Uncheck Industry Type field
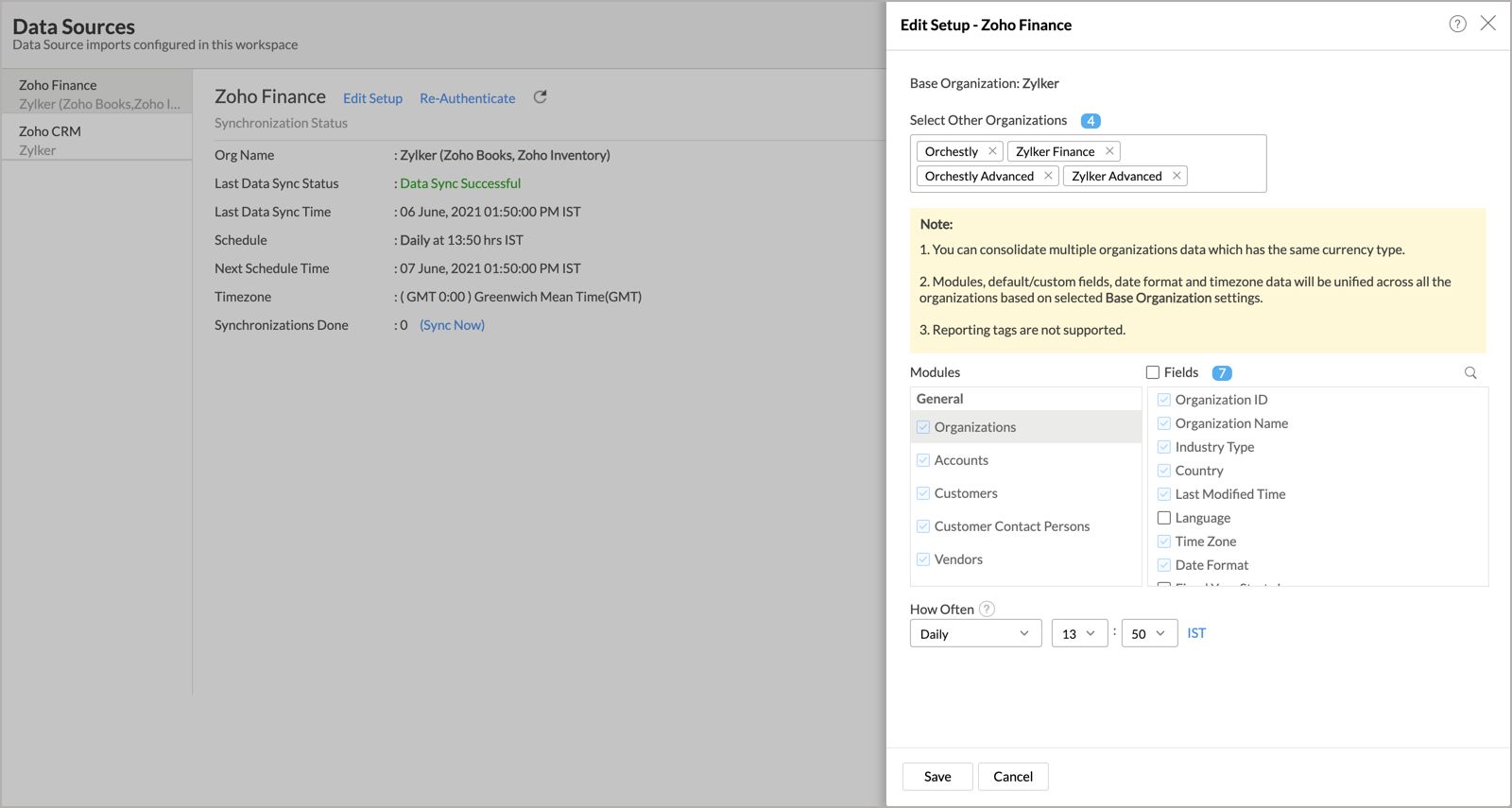1512x808 pixels. (1164, 447)
